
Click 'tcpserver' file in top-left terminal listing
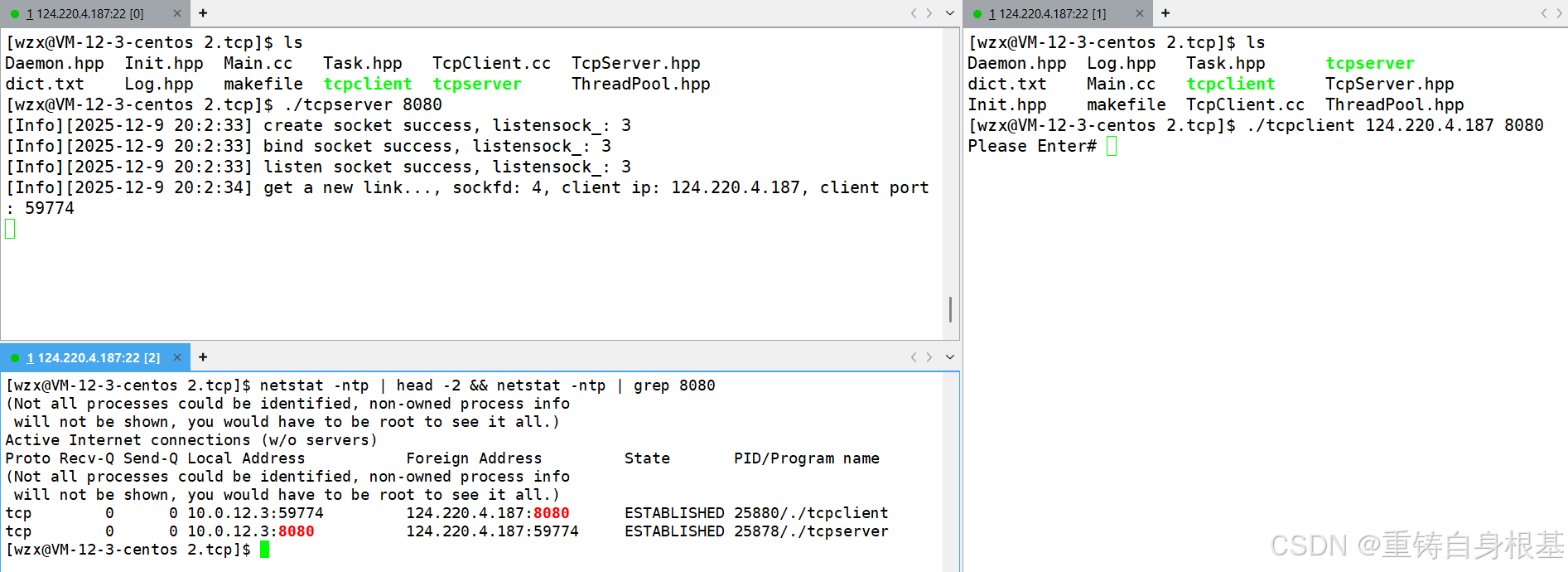(x=477, y=84)
